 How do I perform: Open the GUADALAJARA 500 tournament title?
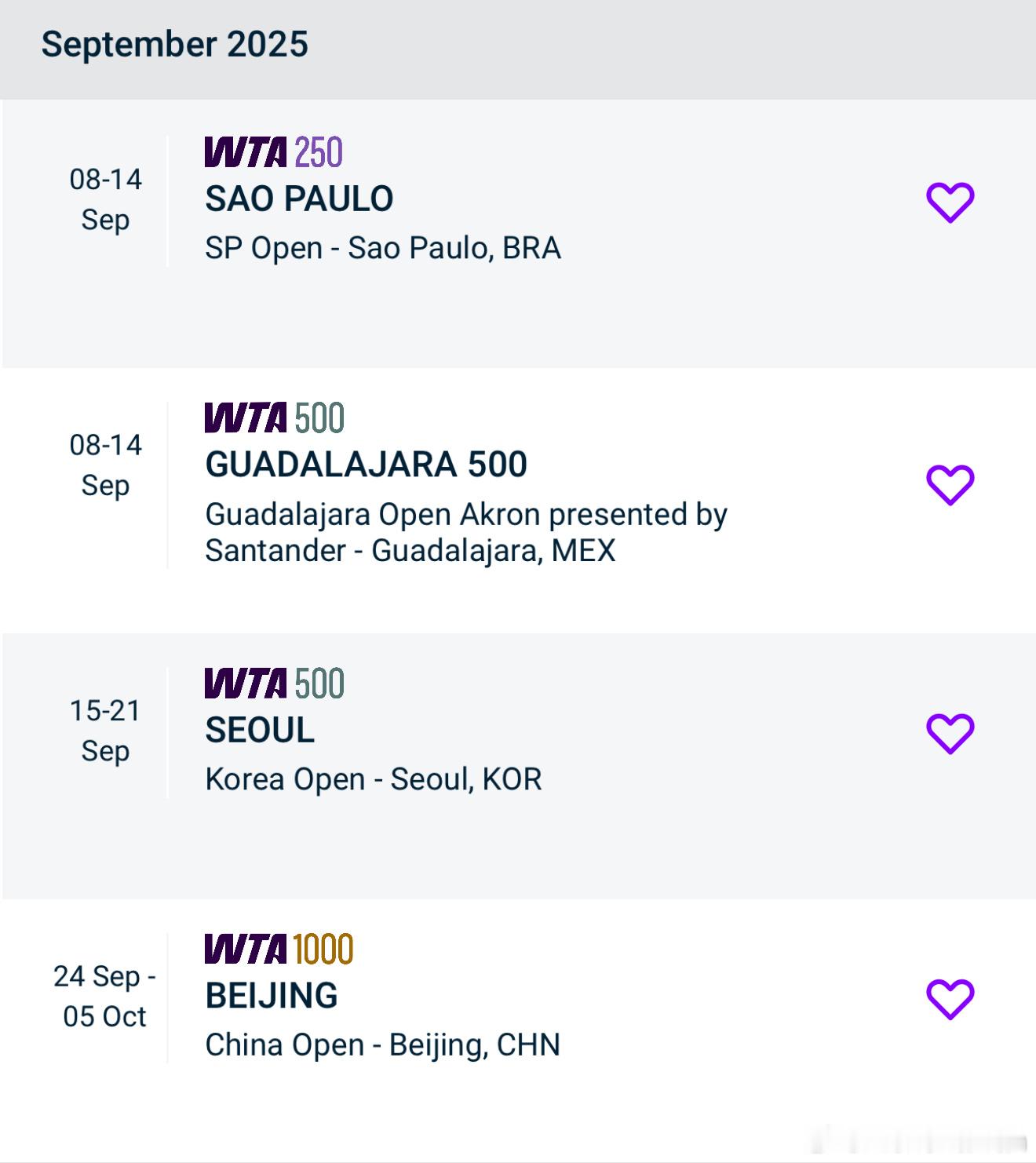(x=366, y=465)
